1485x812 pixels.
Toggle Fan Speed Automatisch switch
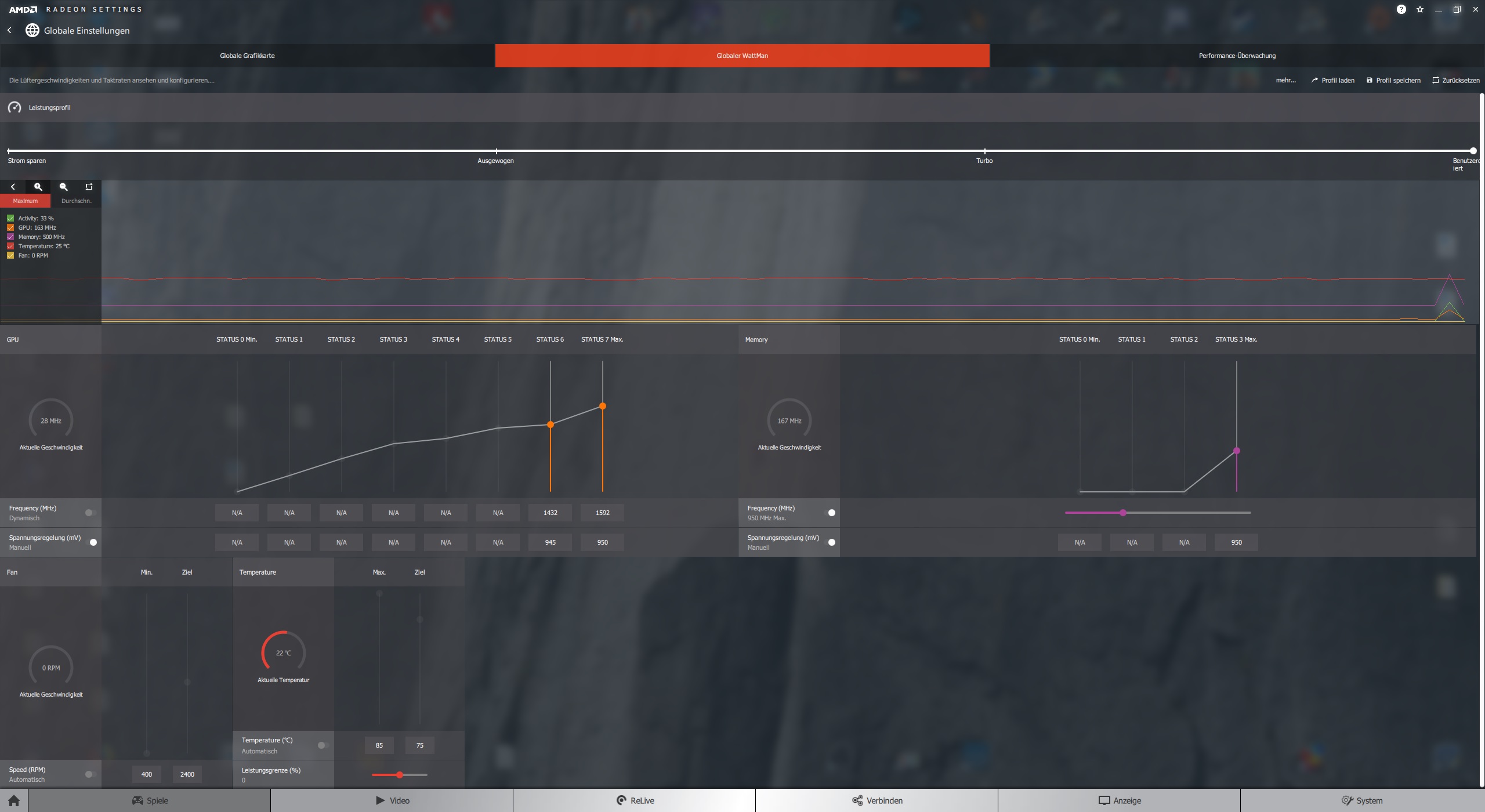point(90,774)
